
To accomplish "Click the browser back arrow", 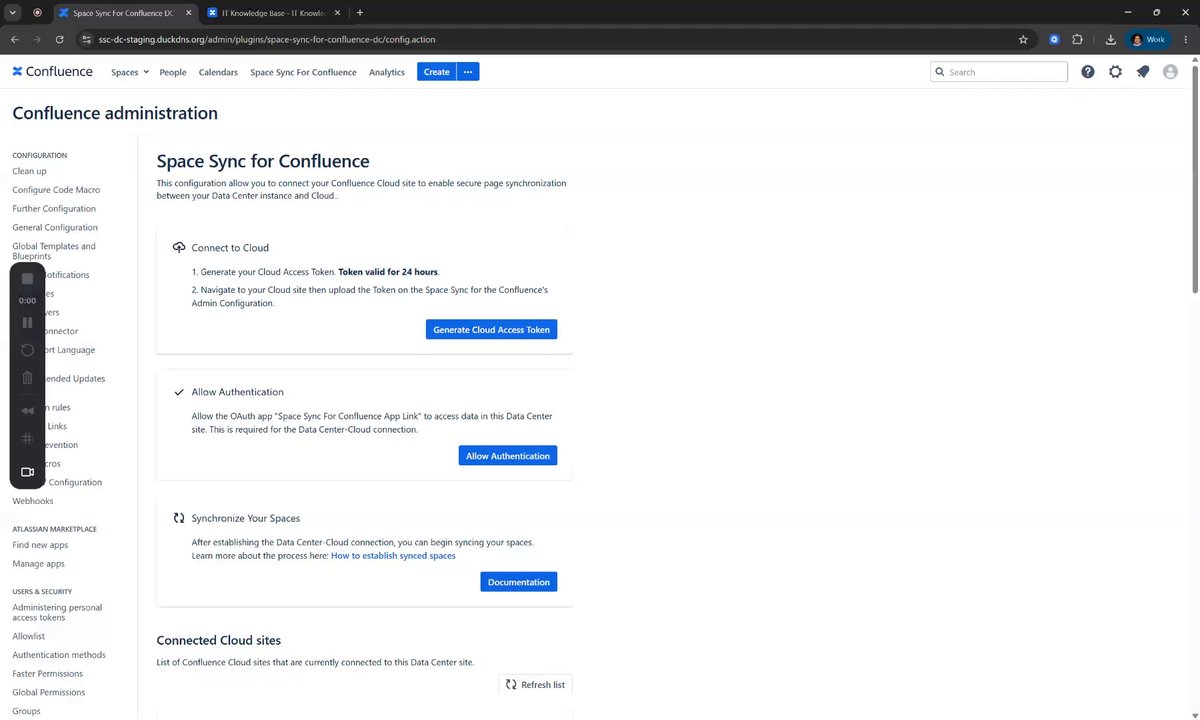I will [x=15, y=40].
